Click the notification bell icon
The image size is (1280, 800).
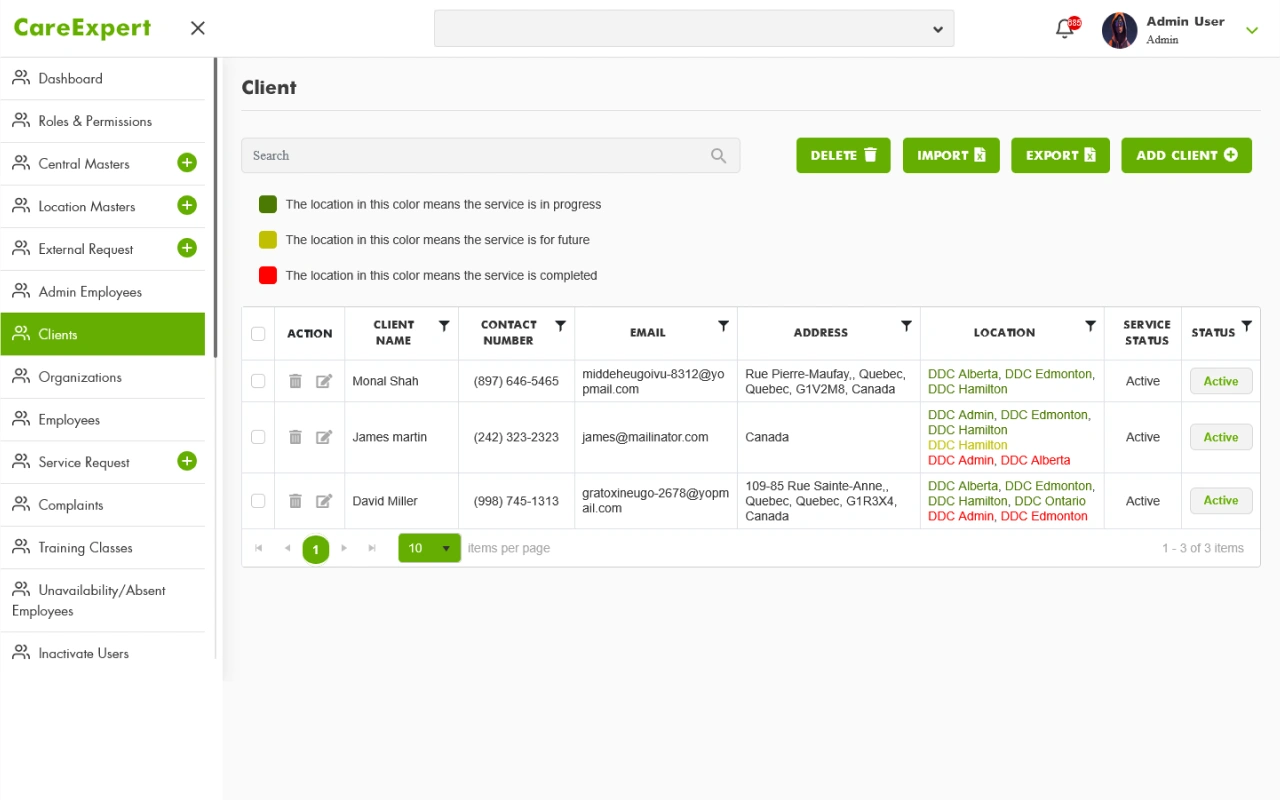[x=1064, y=29]
